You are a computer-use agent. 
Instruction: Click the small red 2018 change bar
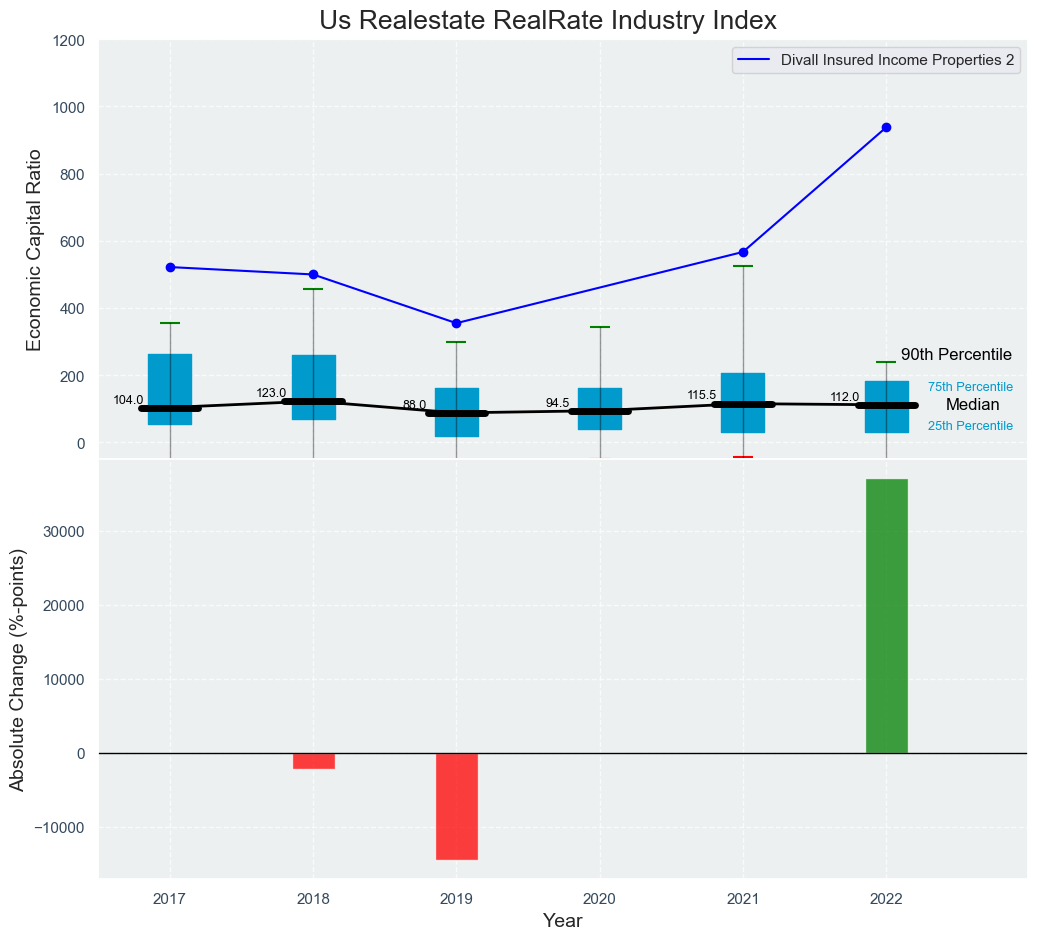point(313,761)
